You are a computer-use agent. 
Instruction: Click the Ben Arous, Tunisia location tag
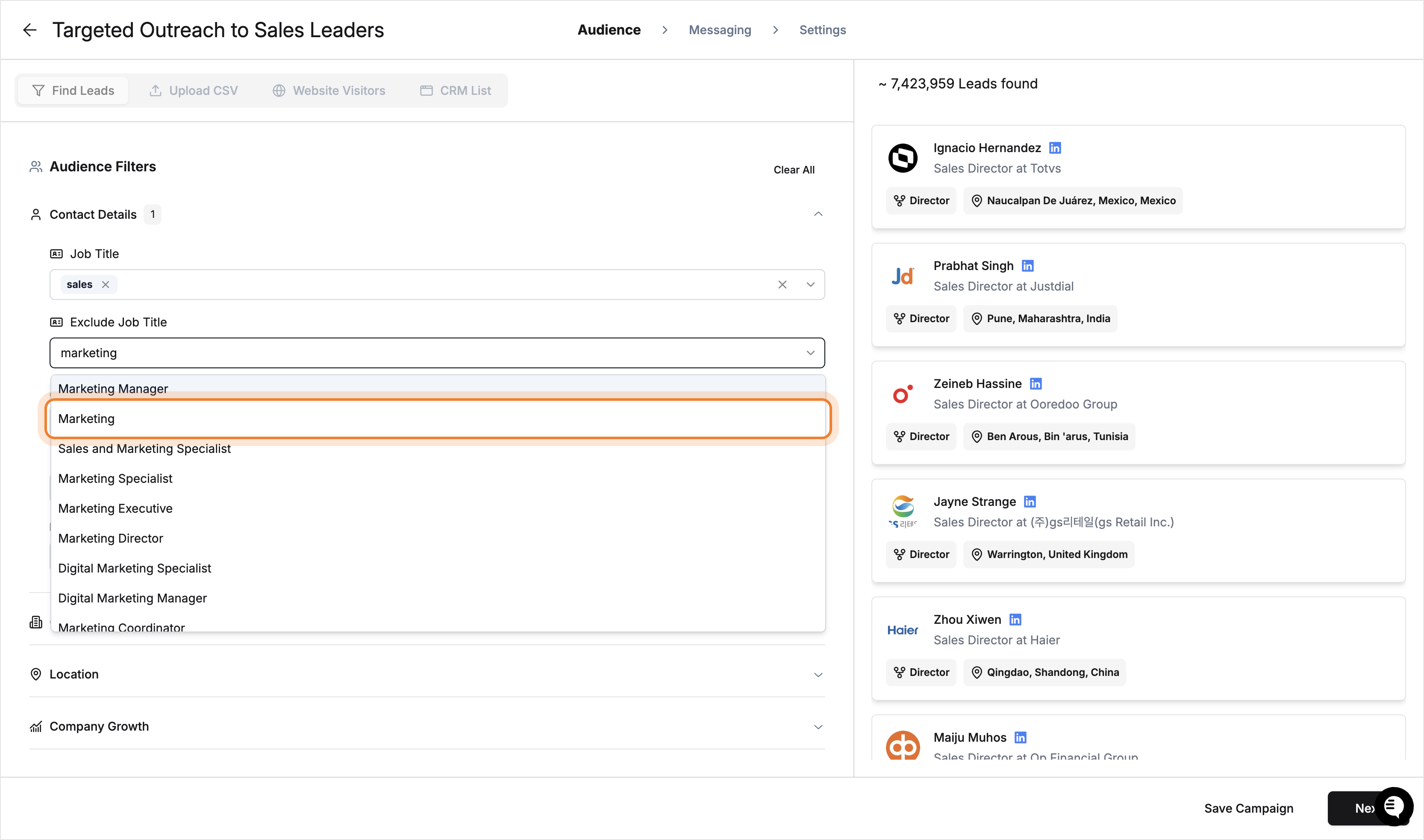click(x=1049, y=436)
